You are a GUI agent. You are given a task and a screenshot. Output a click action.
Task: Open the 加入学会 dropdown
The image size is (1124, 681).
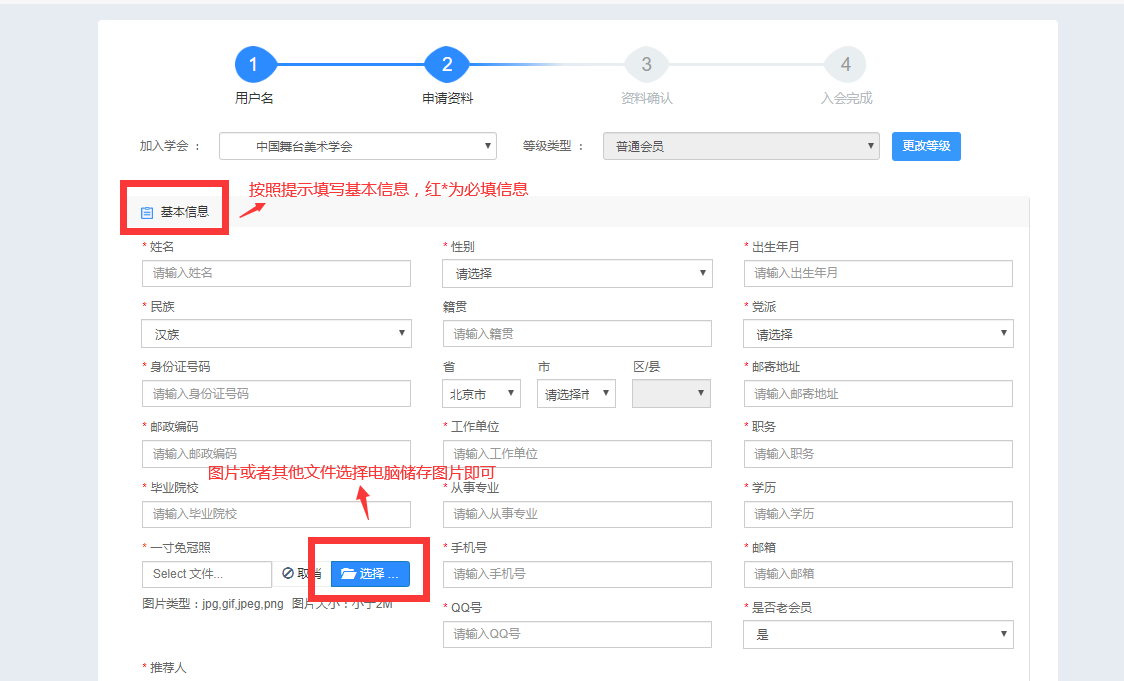pyautogui.click(x=357, y=146)
